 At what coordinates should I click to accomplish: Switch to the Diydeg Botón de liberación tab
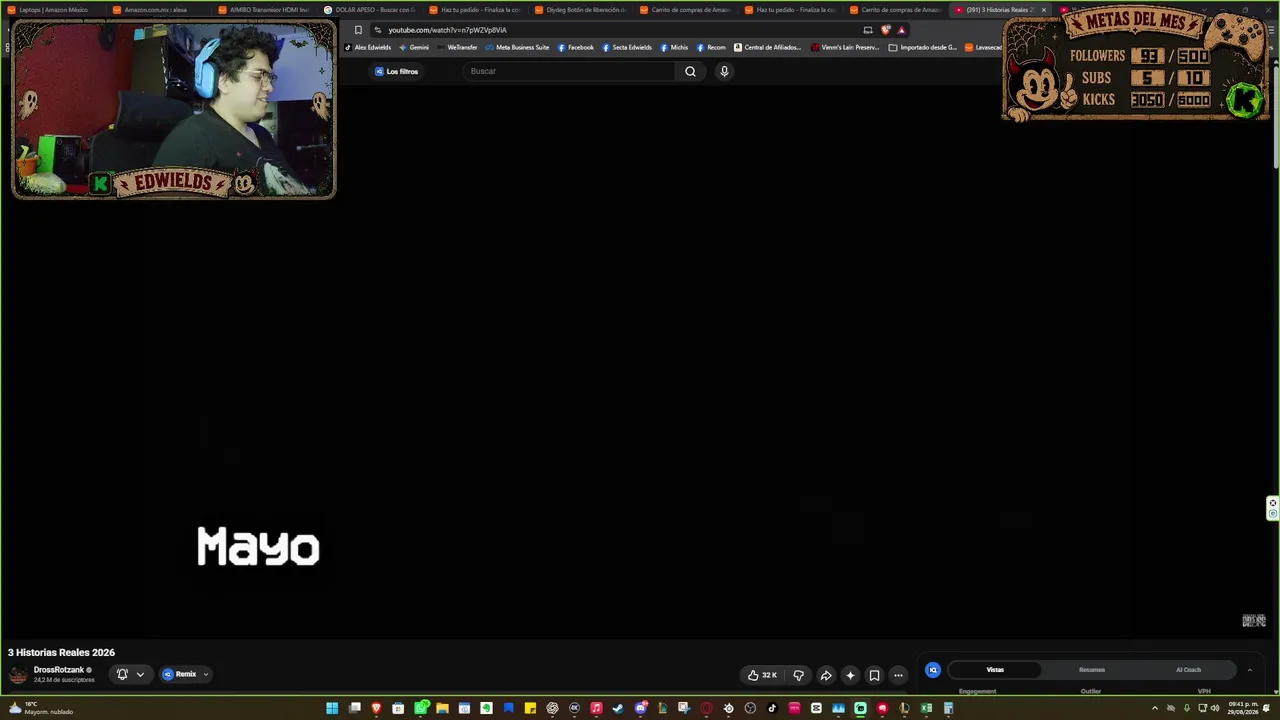coord(580,10)
